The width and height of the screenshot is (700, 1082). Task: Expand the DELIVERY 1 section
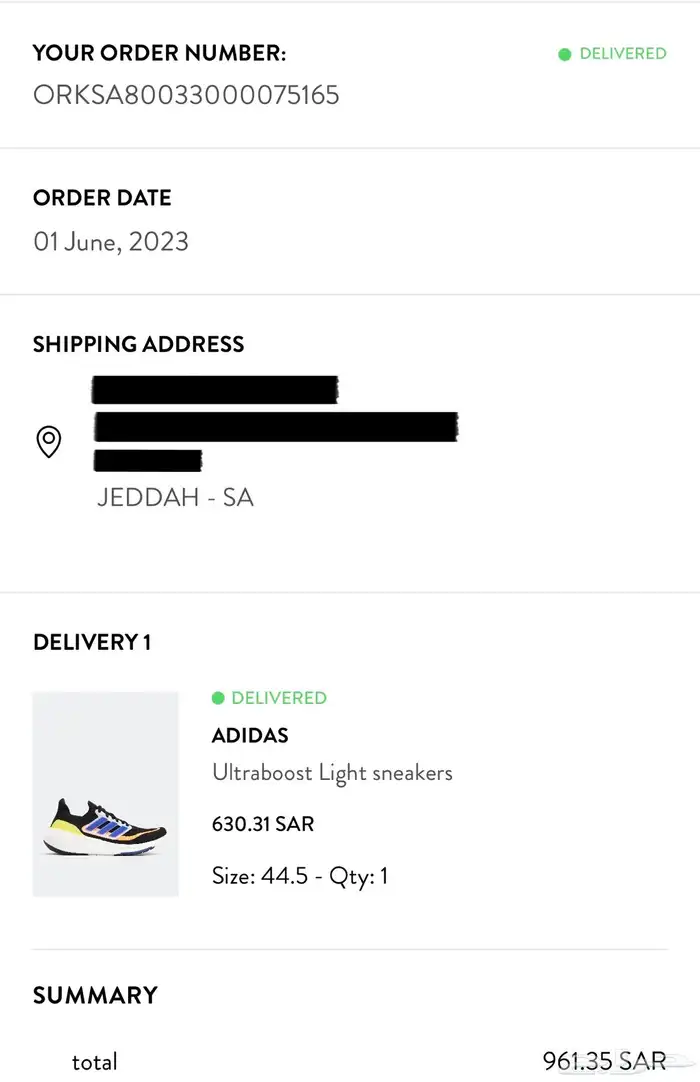92,642
